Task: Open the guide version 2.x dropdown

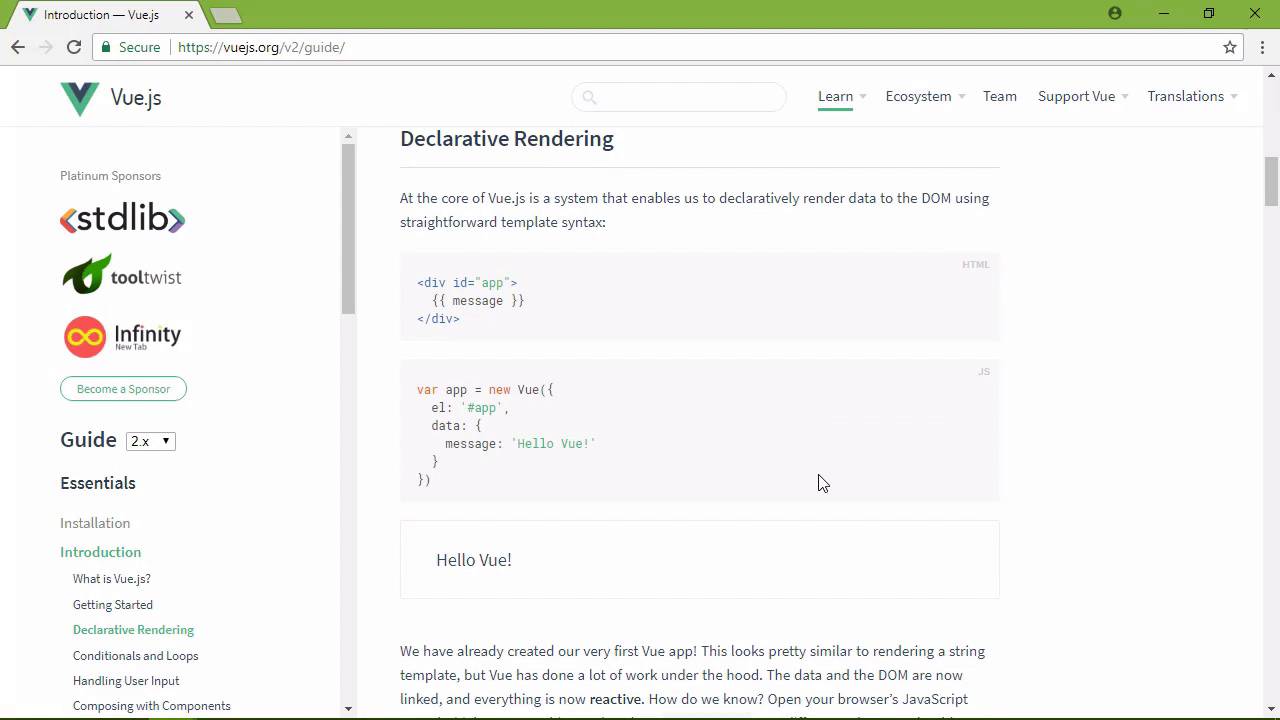Action: click(x=151, y=441)
